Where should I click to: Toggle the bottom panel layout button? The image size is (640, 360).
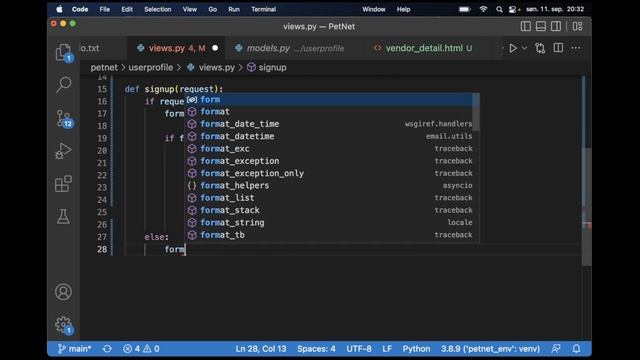[541, 26]
